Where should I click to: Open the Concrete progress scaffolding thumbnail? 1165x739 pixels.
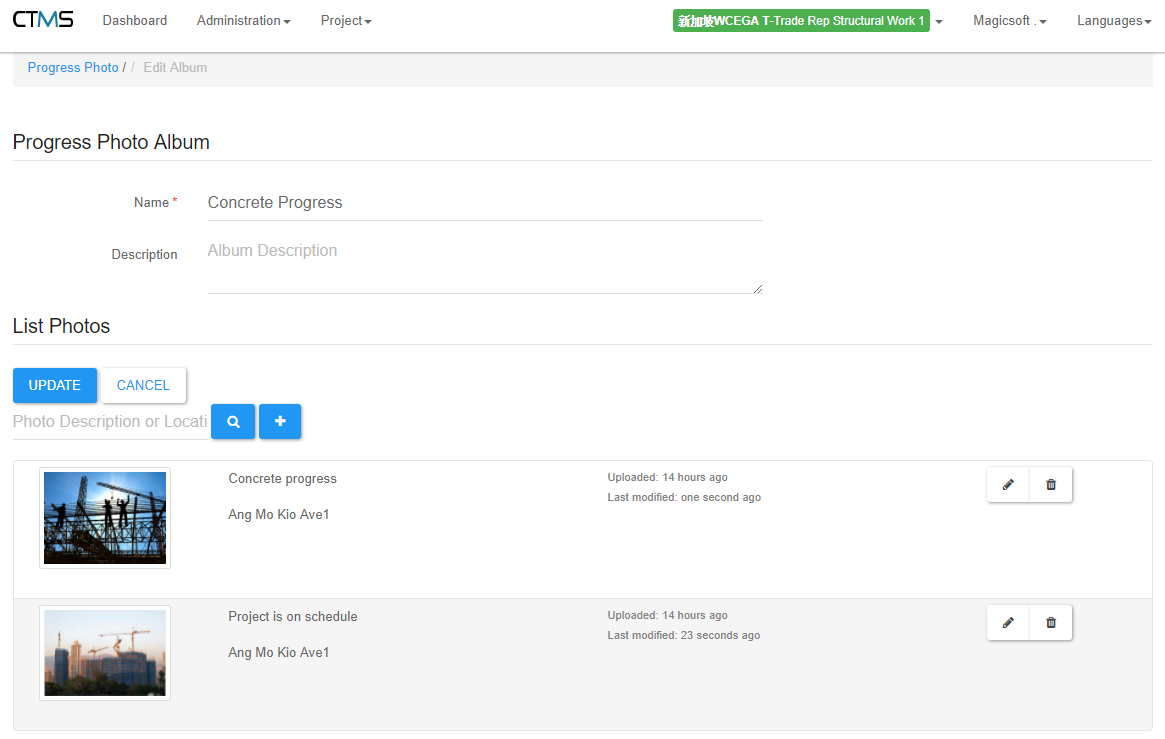(105, 518)
